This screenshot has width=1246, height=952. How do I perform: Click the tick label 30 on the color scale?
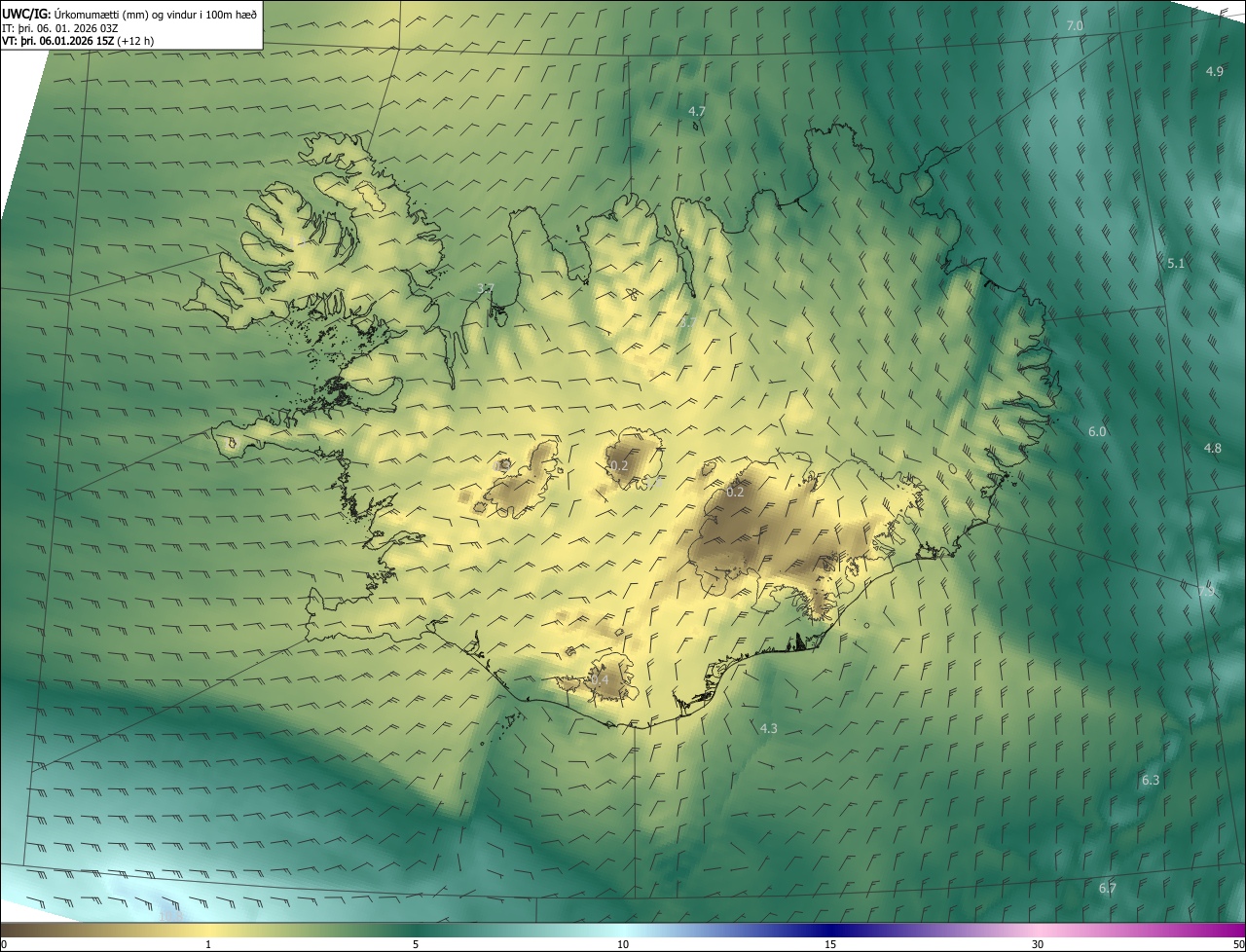1038,945
